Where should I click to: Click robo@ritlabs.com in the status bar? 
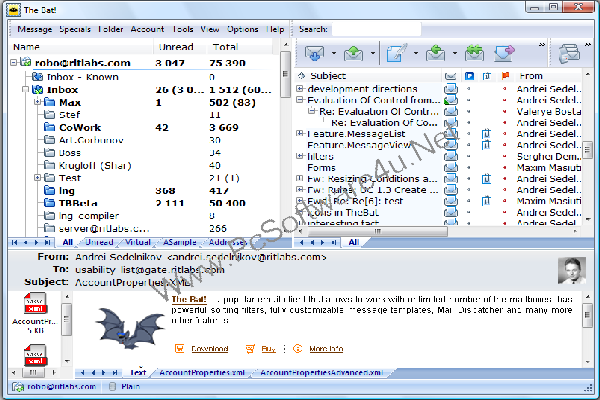point(61,387)
